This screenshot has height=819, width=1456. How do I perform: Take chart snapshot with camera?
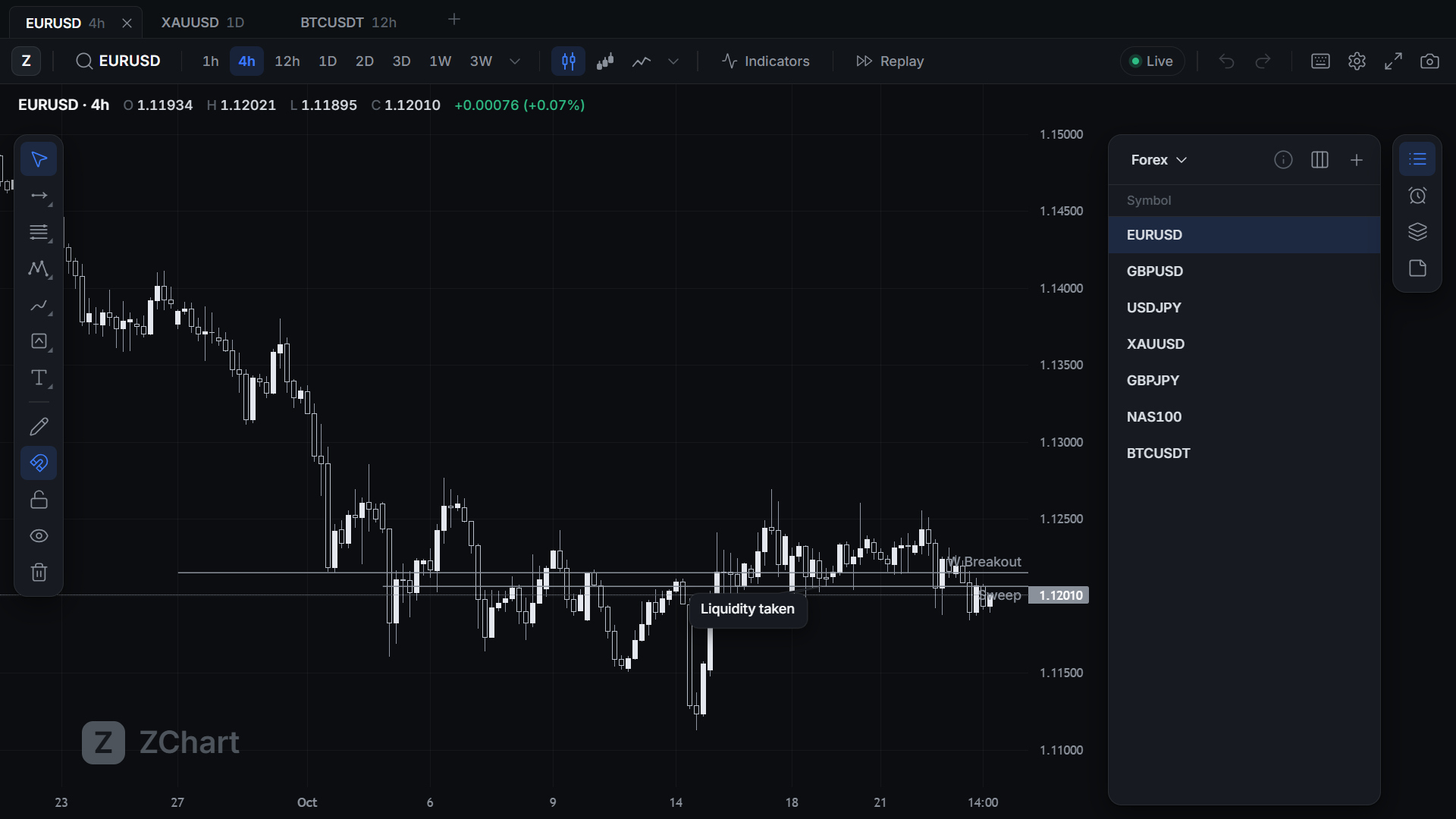click(x=1429, y=61)
